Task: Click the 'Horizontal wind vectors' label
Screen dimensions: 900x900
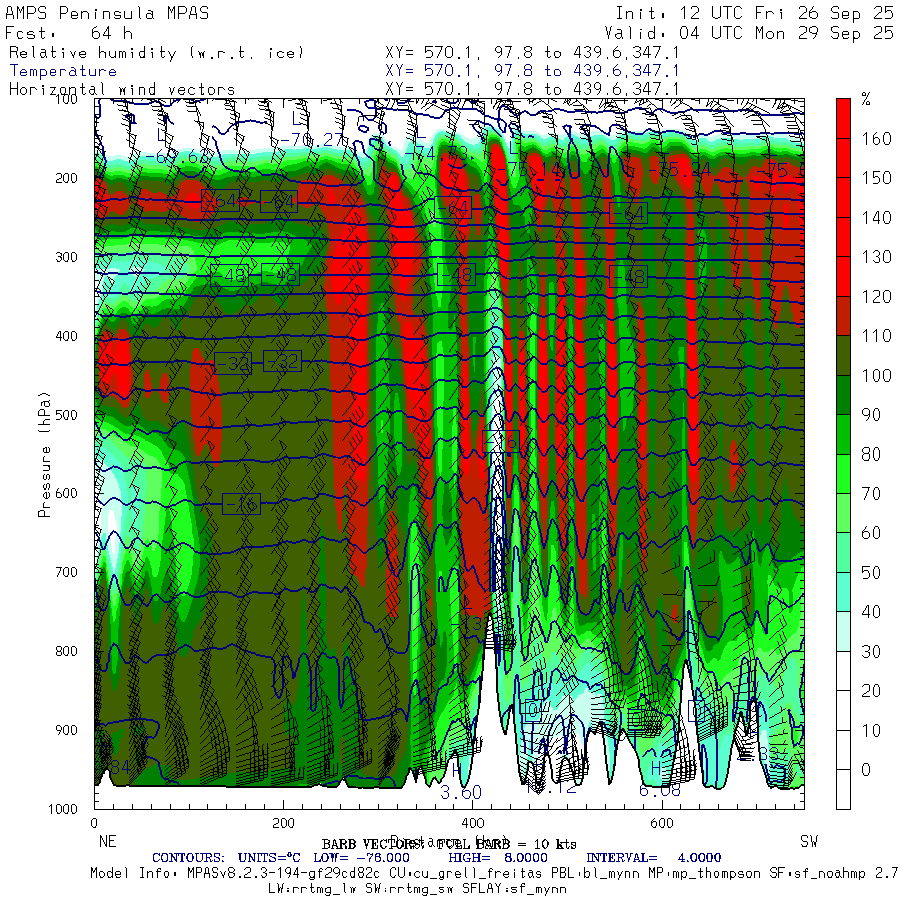Action: (122, 90)
